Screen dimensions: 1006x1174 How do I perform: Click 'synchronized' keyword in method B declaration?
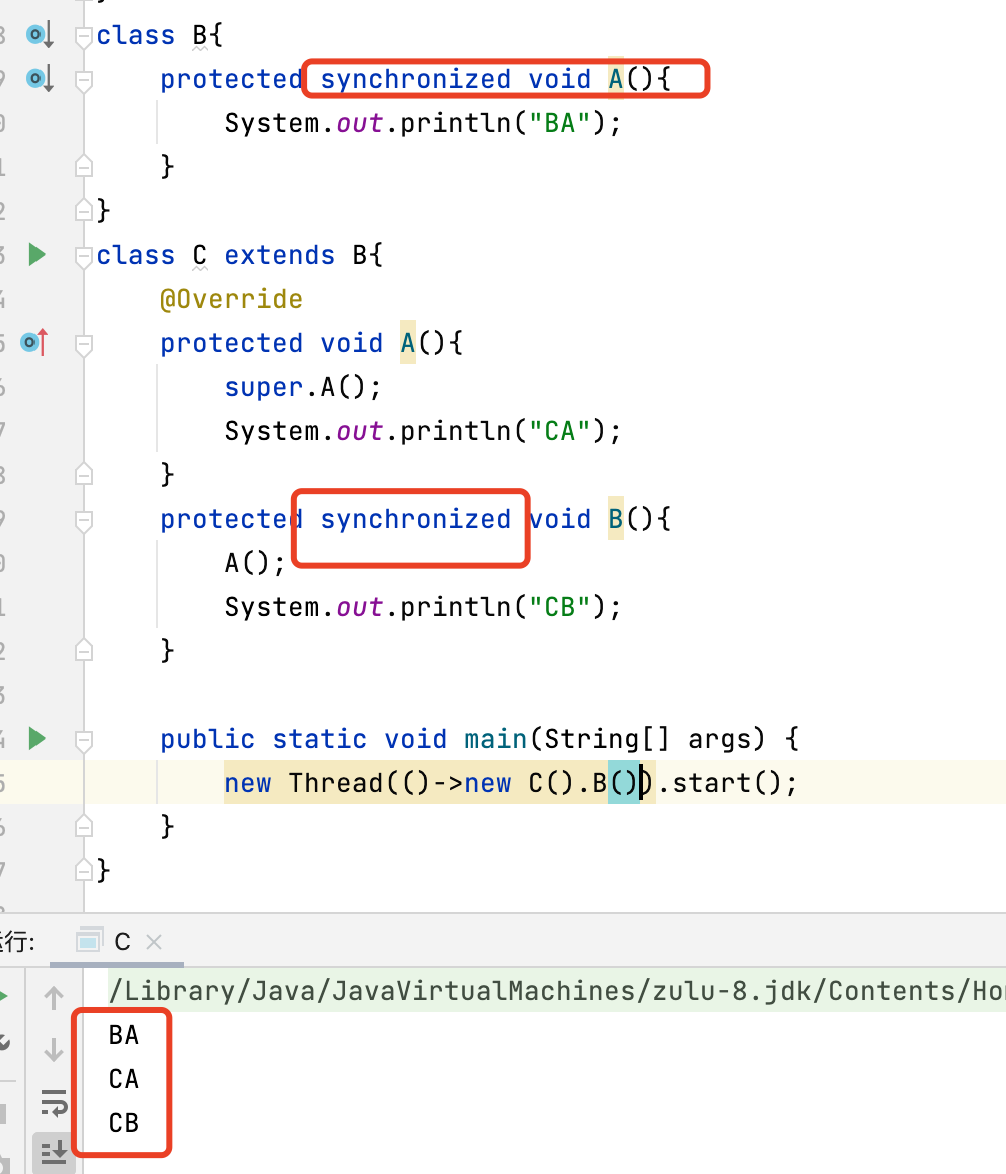click(x=415, y=519)
